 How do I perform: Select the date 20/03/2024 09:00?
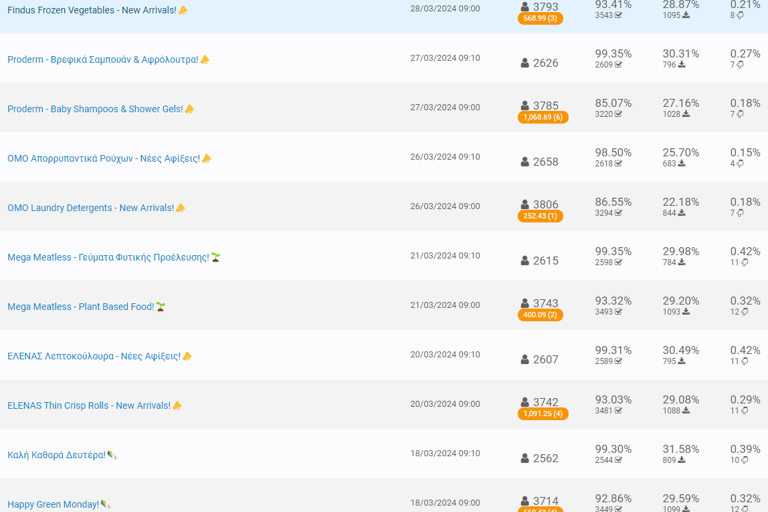445,404
